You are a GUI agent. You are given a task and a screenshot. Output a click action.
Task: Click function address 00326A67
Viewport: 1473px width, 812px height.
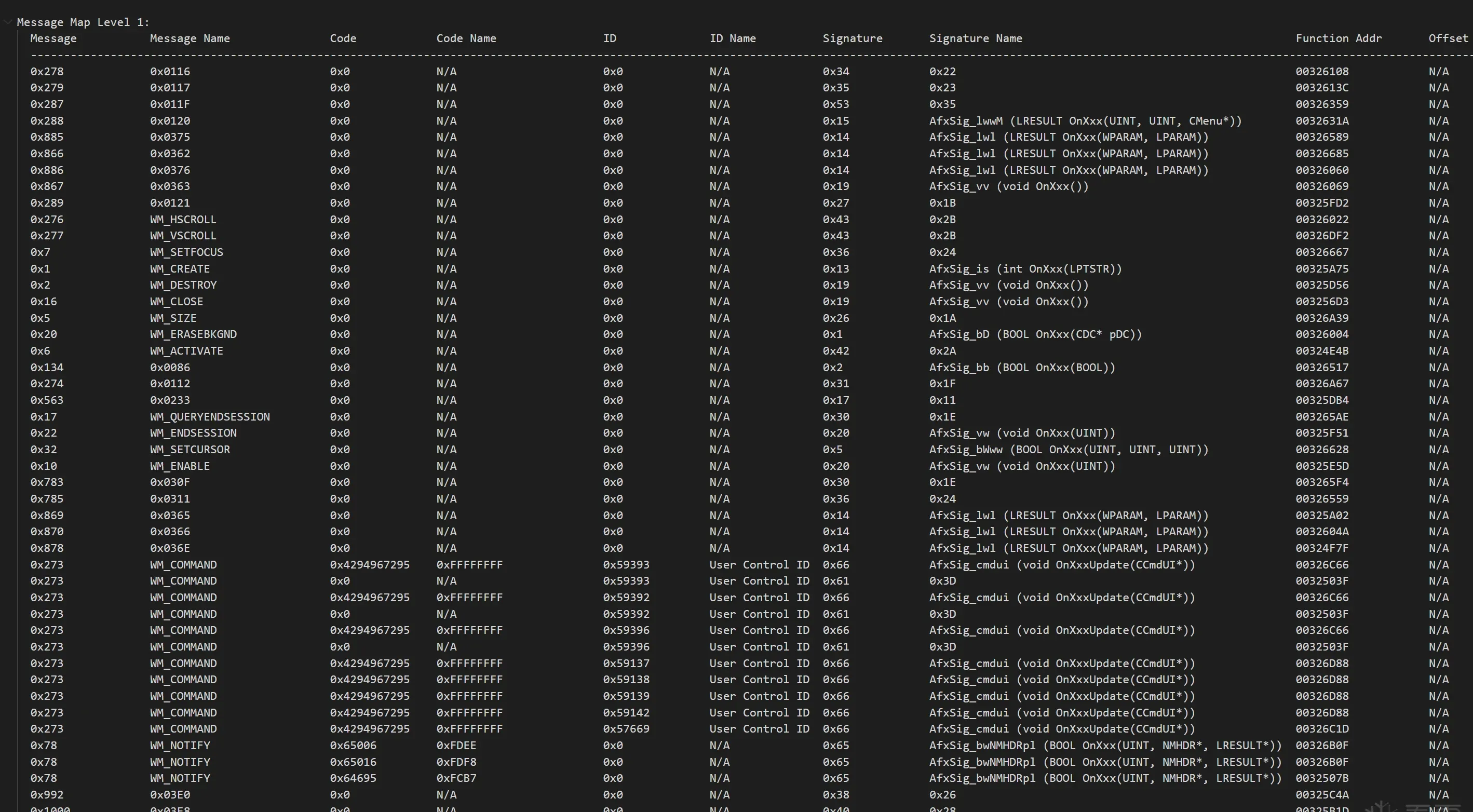pyautogui.click(x=1322, y=384)
